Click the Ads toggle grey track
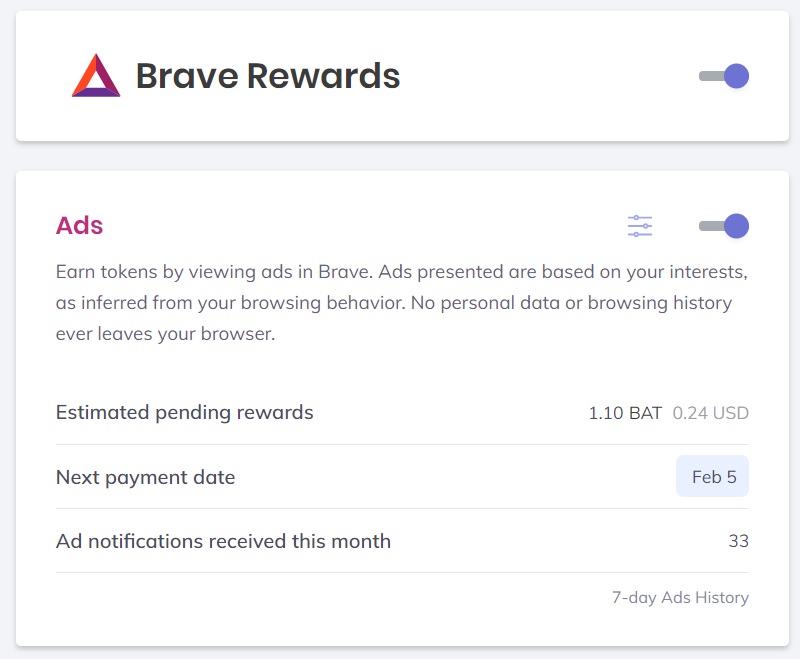The image size is (800, 659). (711, 226)
